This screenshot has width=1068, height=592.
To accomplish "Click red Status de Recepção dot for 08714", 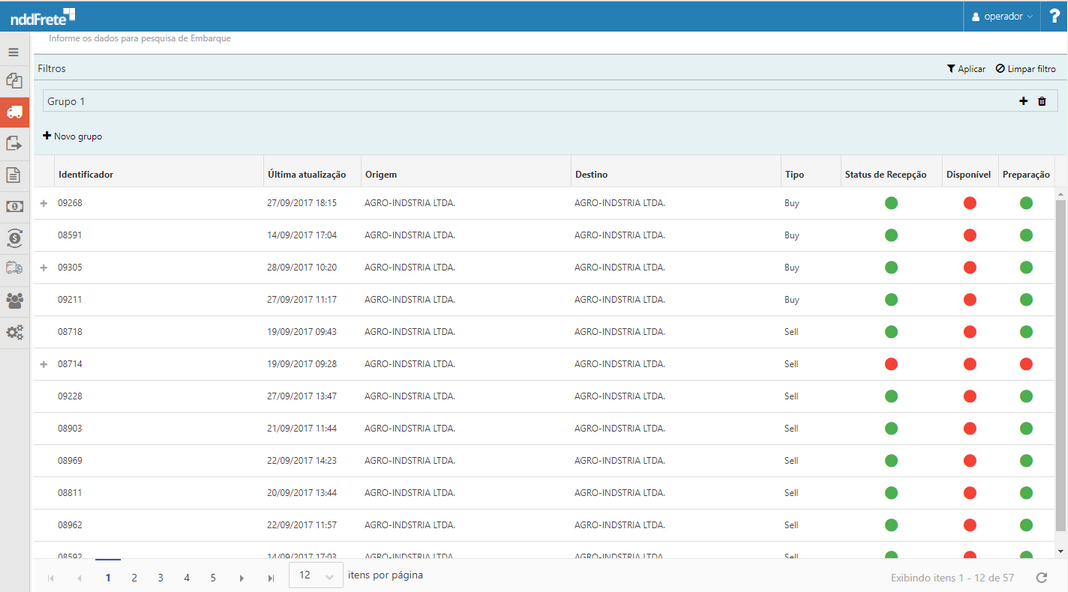I will (891, 364).
